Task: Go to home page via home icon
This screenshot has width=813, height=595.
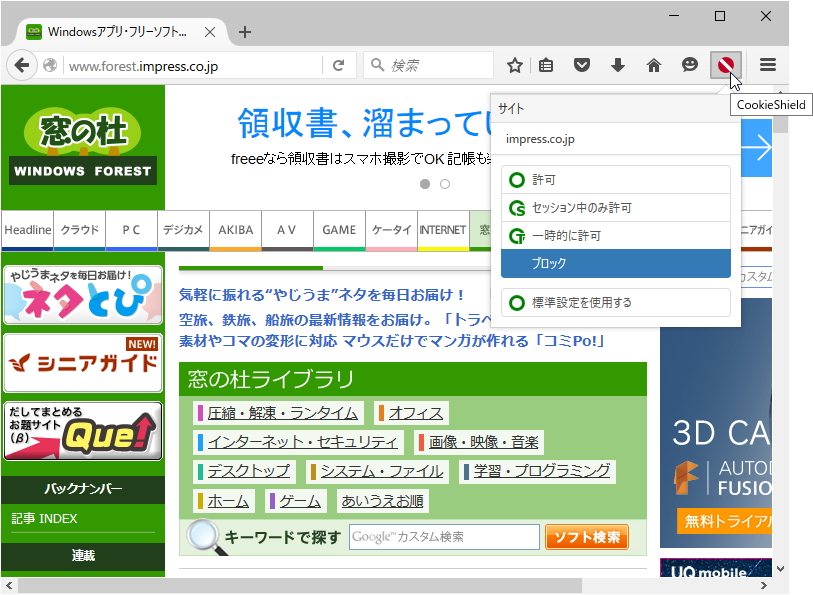Action: tap(653, 65)
